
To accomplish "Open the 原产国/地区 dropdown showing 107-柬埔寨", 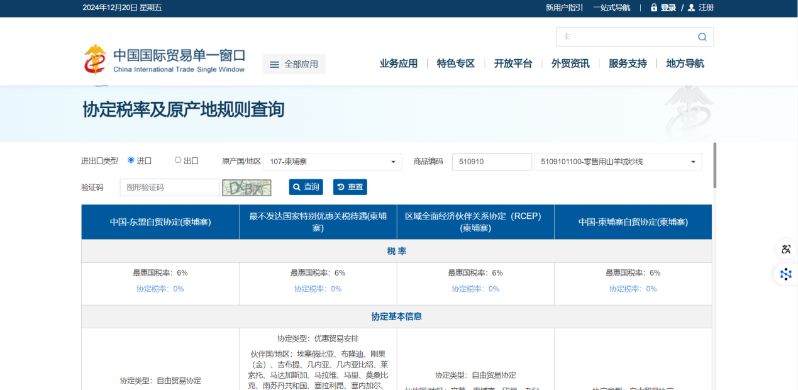I will [332, 162].
